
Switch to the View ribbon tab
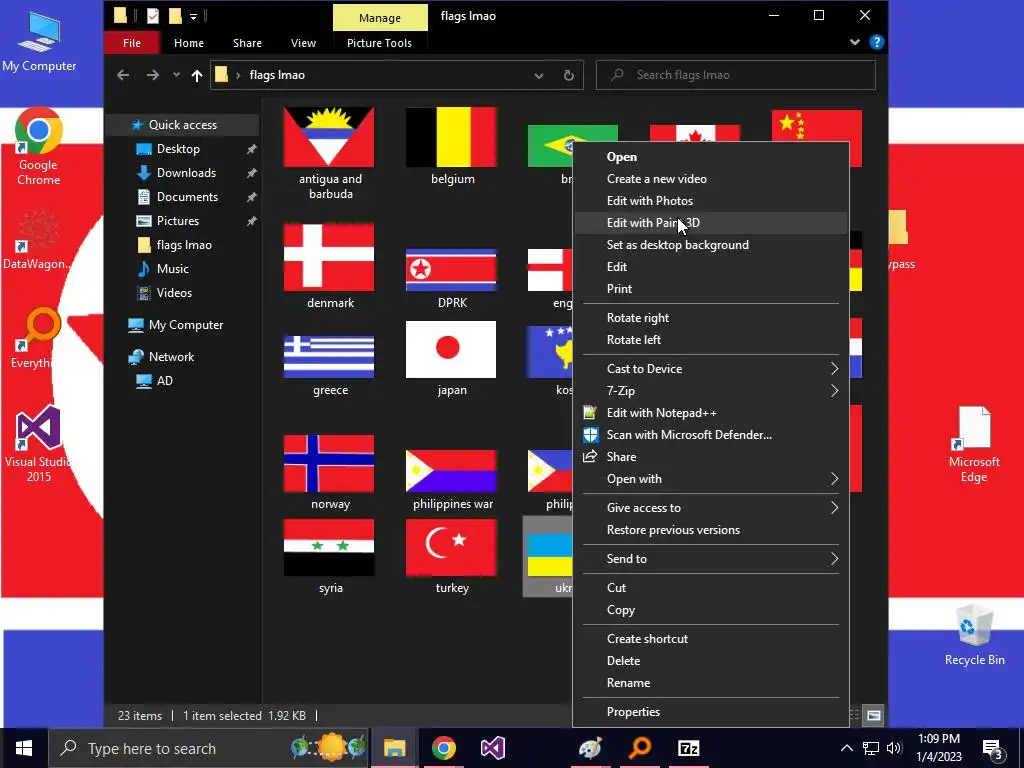point(303,43)
